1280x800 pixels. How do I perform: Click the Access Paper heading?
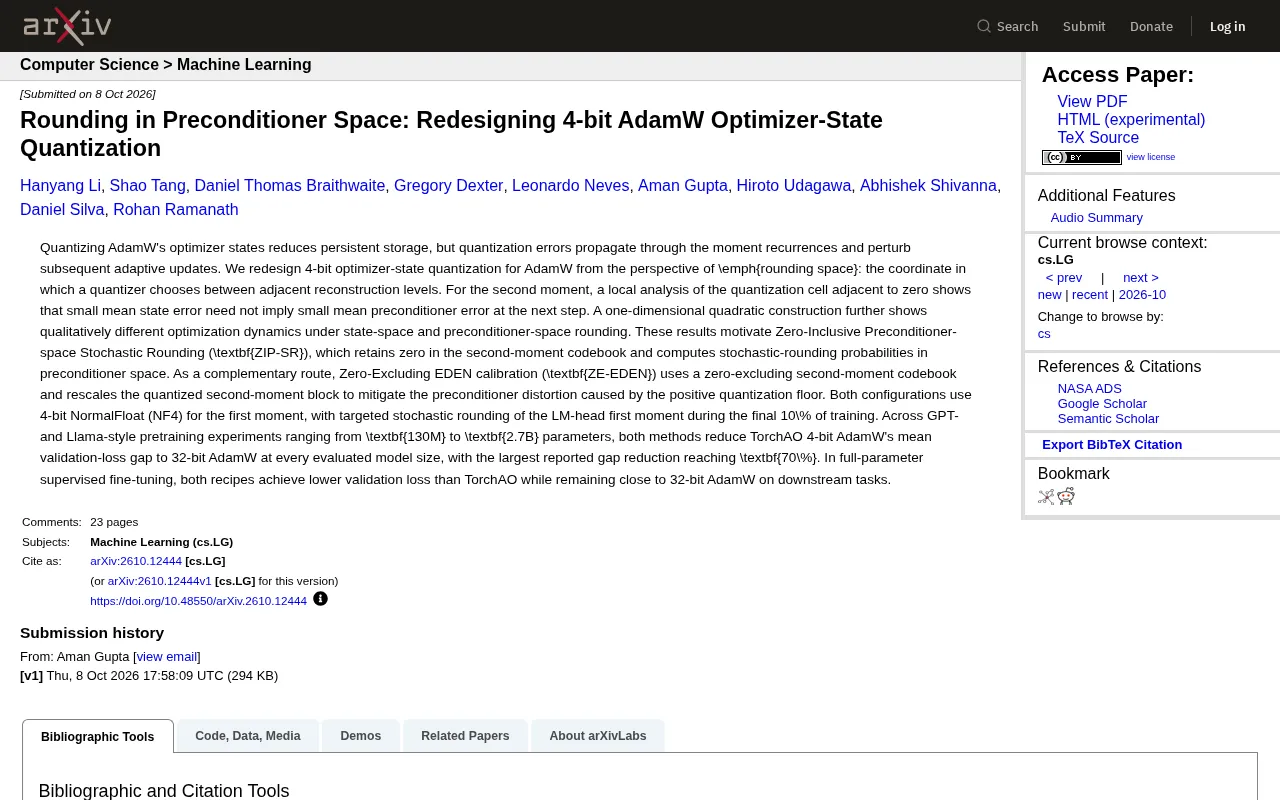pos(1117,75)
